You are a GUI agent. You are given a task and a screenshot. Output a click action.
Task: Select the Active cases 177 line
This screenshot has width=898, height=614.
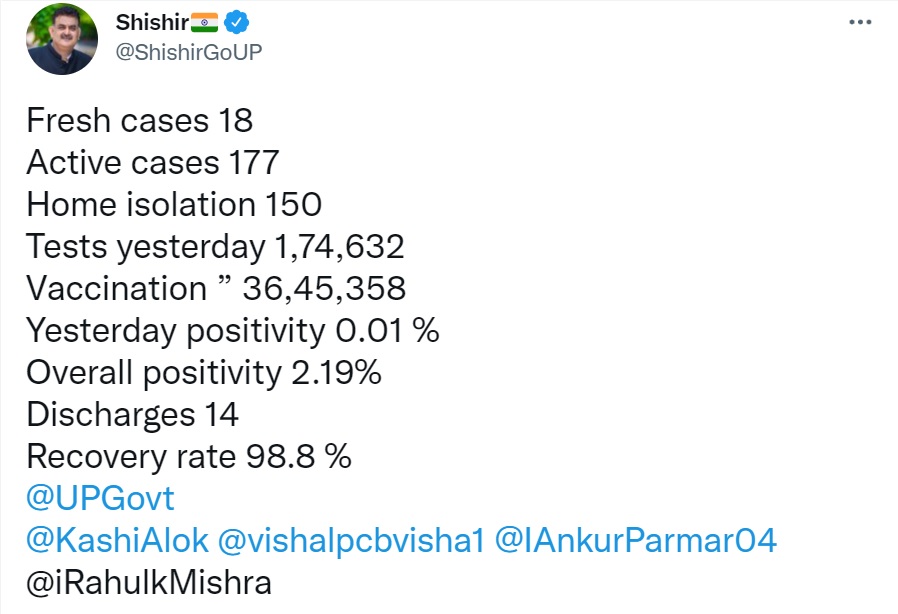(x=152, y=163)
